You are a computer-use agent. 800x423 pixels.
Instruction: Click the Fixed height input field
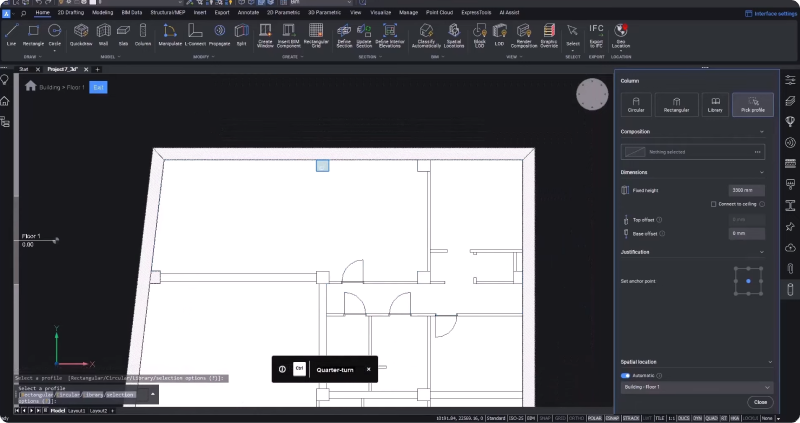(x=747, y=189)
